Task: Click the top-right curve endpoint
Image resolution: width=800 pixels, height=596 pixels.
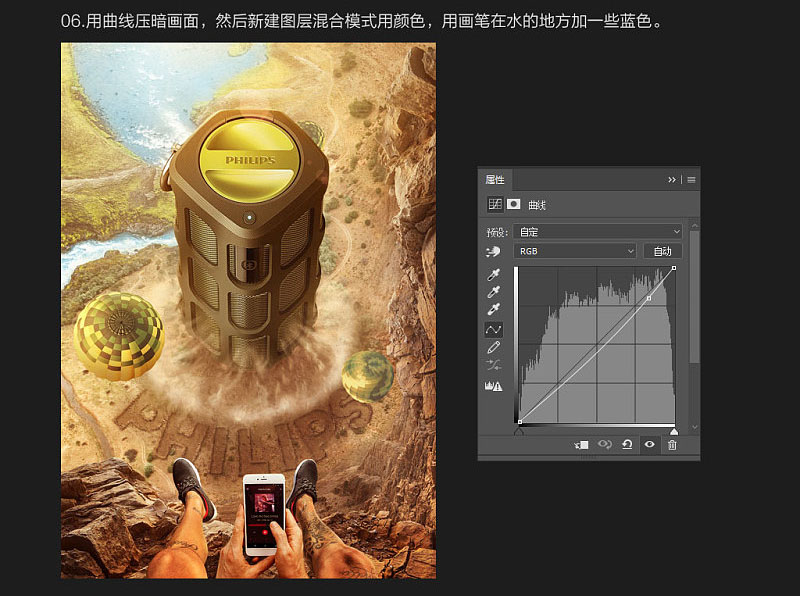Action: tap(674, 268)
